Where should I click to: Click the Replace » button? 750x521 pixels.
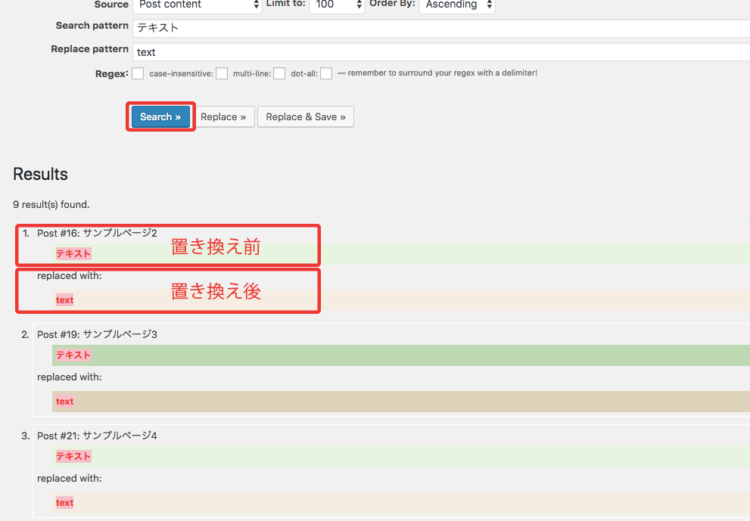coord(223,117)
